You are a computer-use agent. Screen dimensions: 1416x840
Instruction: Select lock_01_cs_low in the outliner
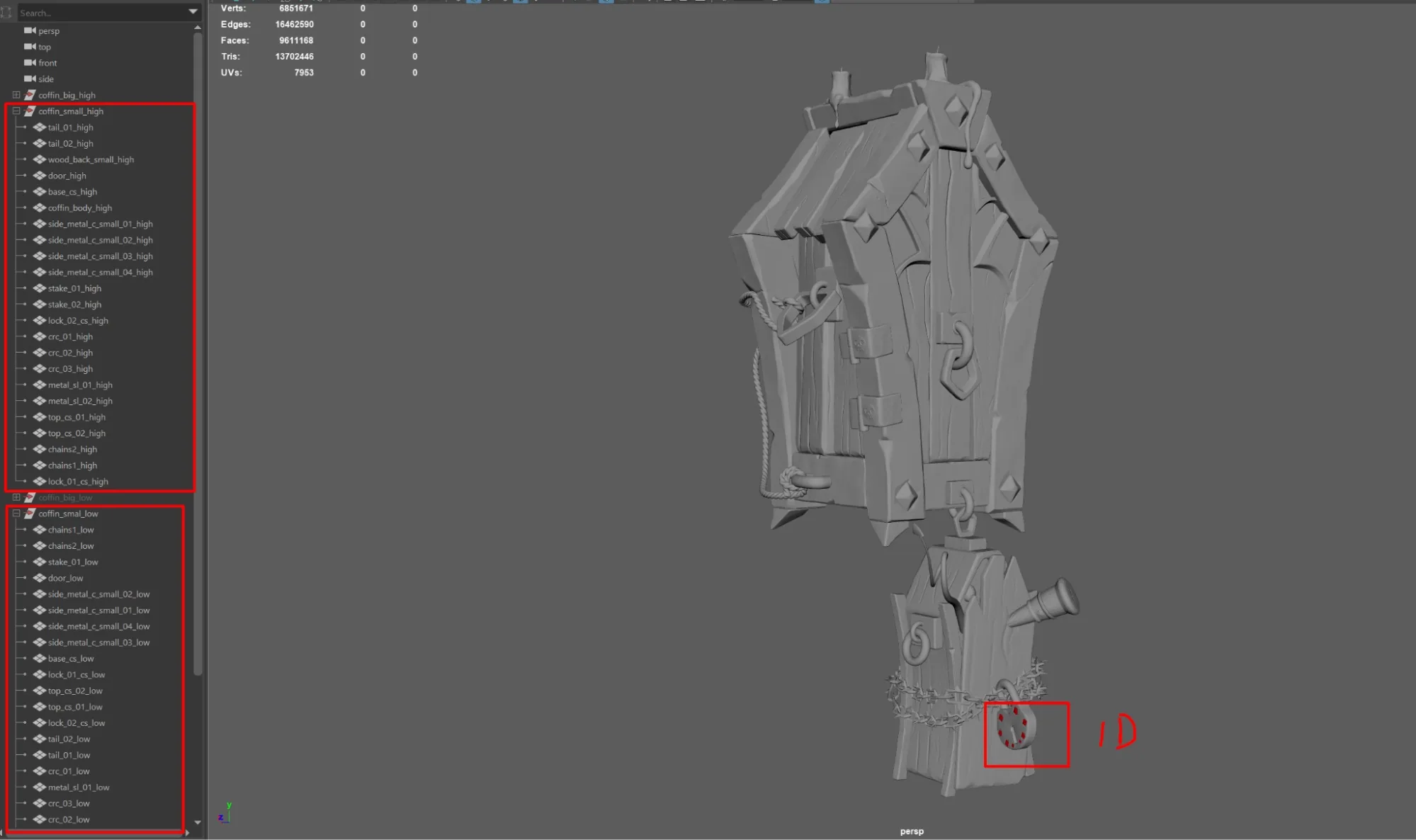point(77,675)
